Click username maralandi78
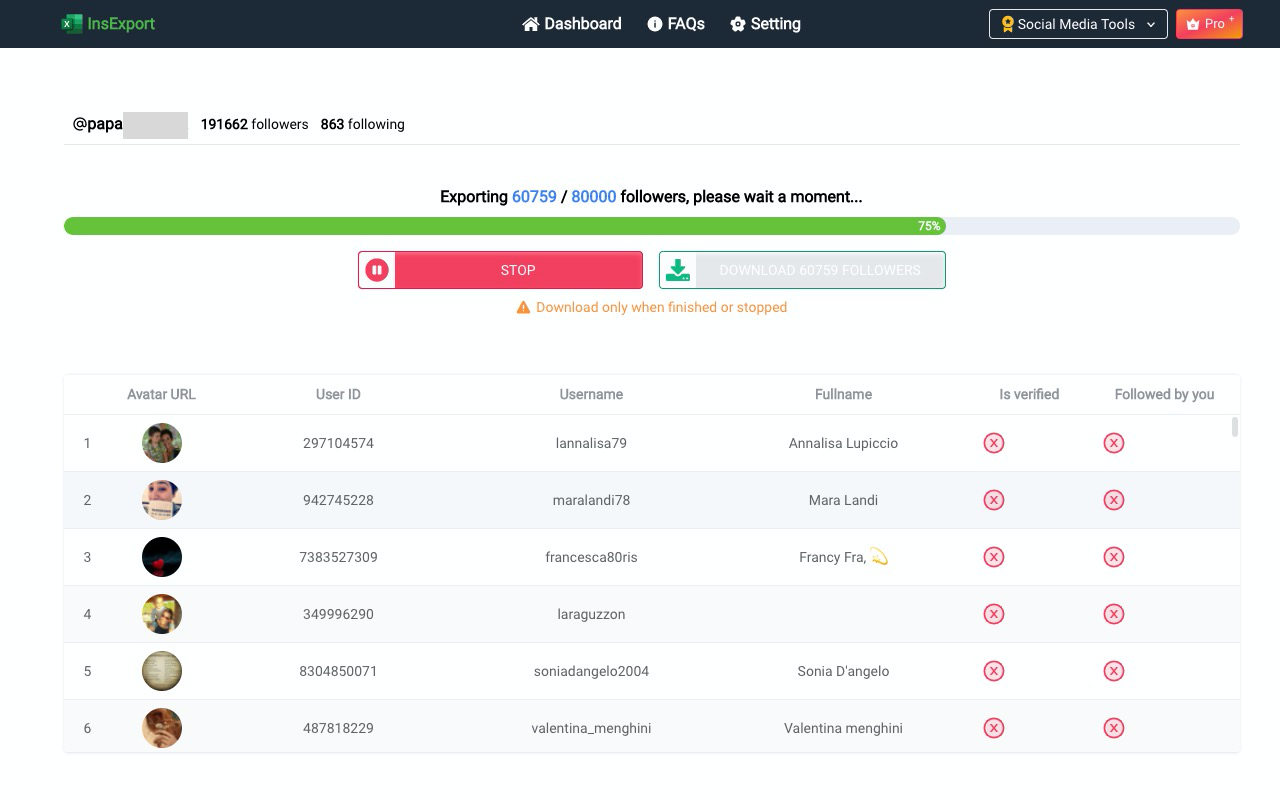Screen dimensions: 1280x800 [x=591, y=500]
